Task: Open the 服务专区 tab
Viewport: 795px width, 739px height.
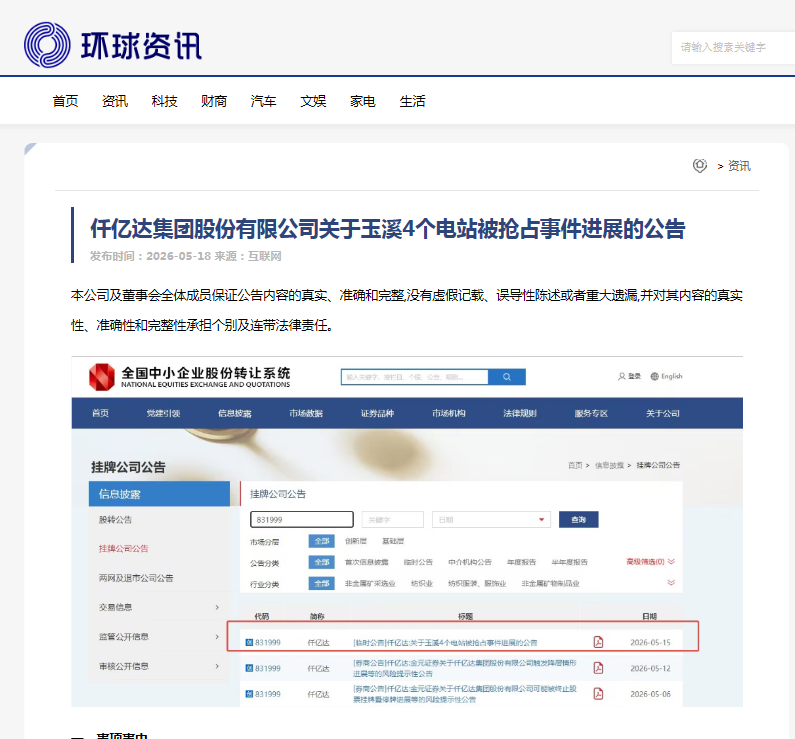Action: click(591, 413)
